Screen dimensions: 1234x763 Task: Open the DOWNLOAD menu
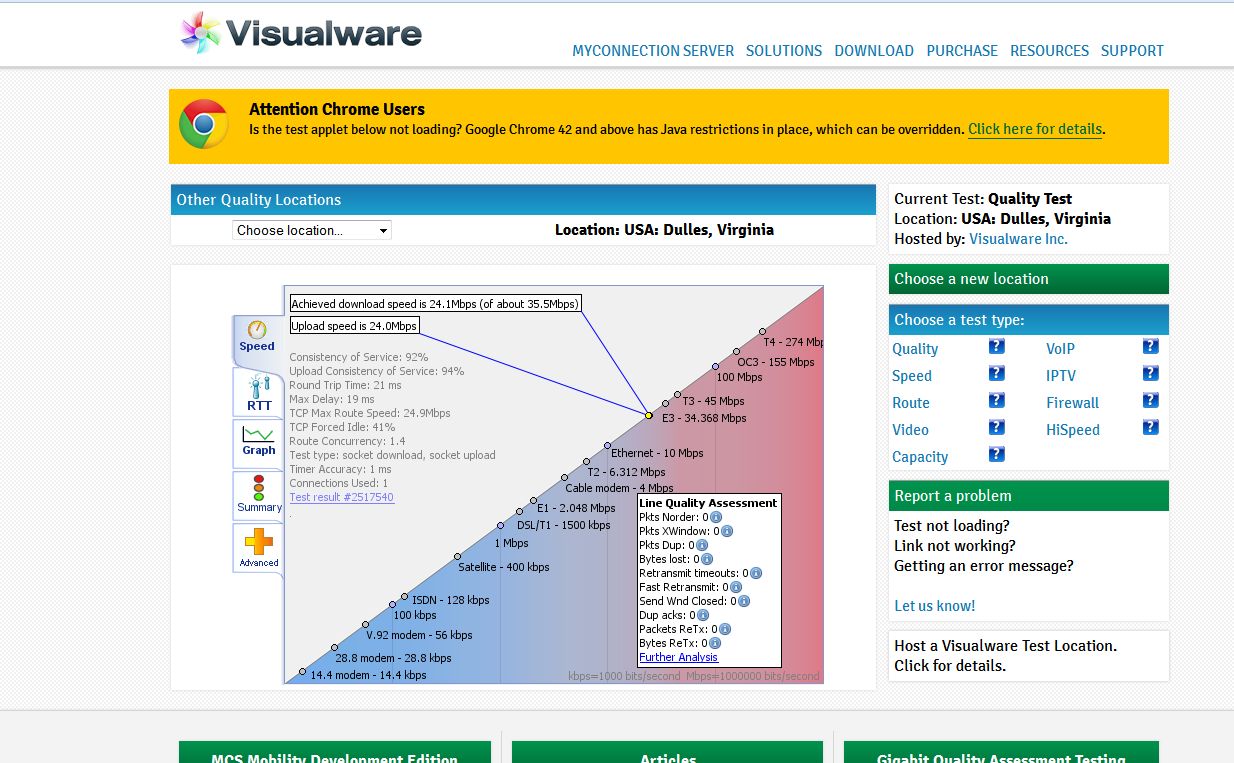pos(874,51)
